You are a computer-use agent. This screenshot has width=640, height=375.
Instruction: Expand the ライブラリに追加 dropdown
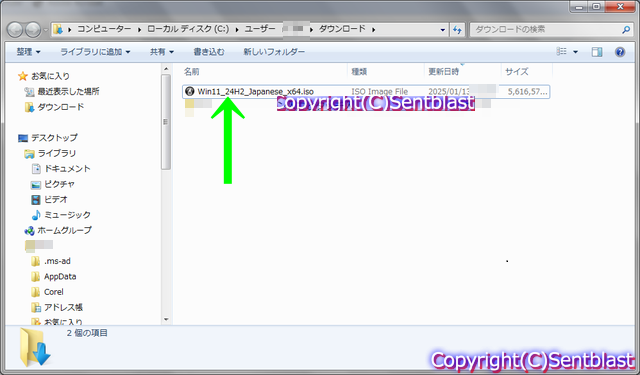[x=95, y=52]
